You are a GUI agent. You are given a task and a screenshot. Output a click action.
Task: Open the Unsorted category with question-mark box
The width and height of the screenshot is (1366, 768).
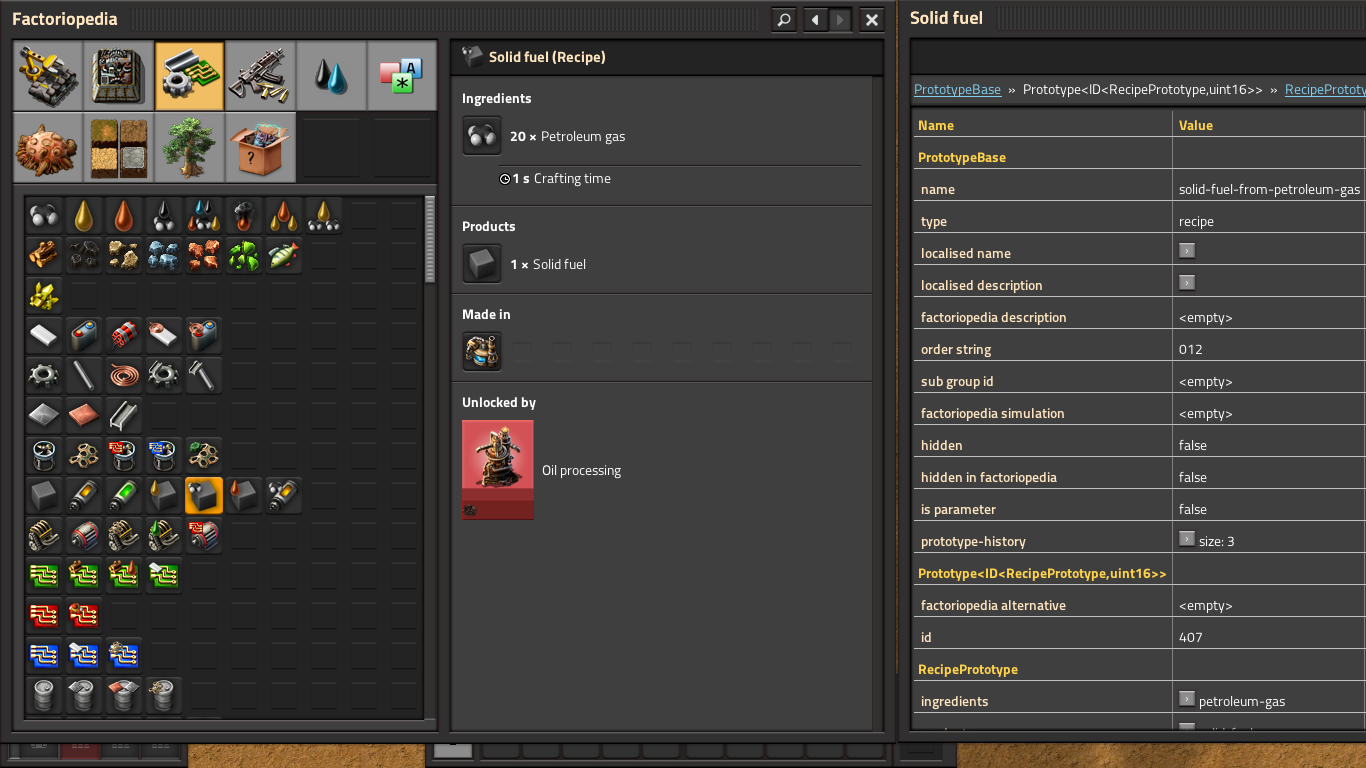pos(261,147)
